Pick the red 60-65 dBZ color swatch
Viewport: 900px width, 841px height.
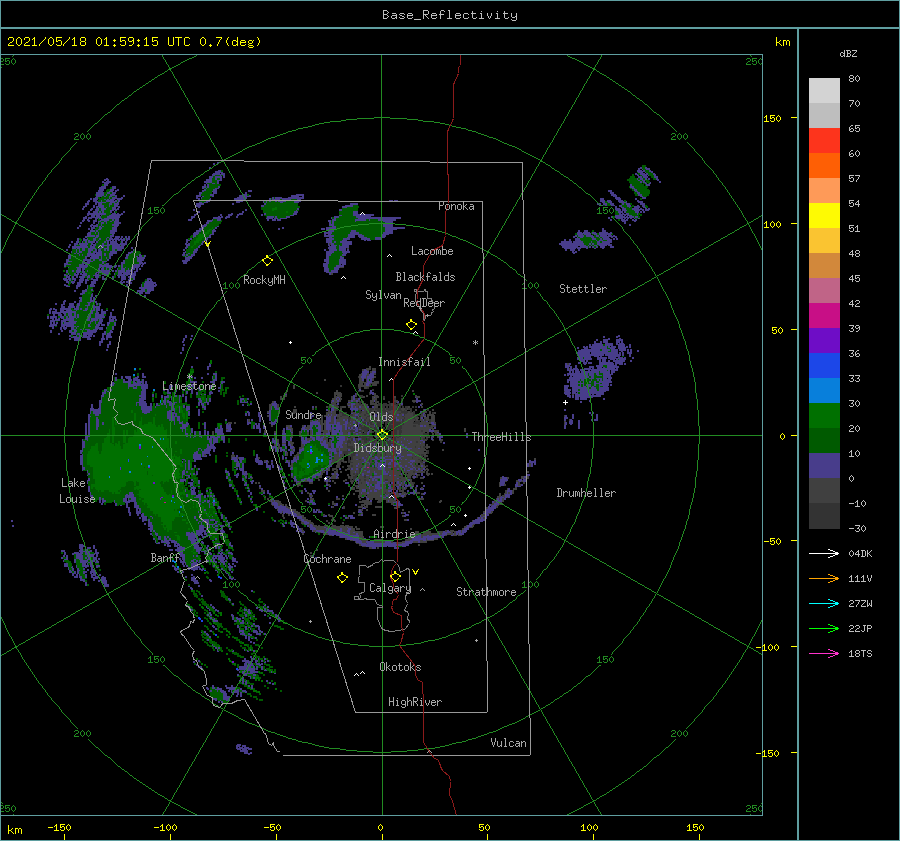click(824, 141)
